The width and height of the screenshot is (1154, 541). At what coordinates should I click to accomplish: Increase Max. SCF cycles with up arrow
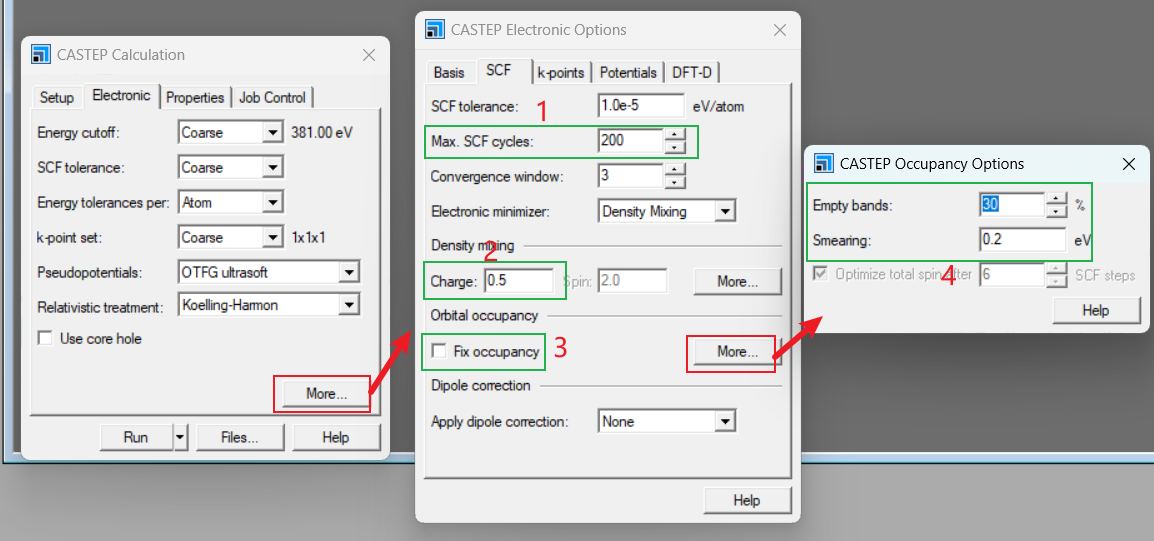coord(675,134)
